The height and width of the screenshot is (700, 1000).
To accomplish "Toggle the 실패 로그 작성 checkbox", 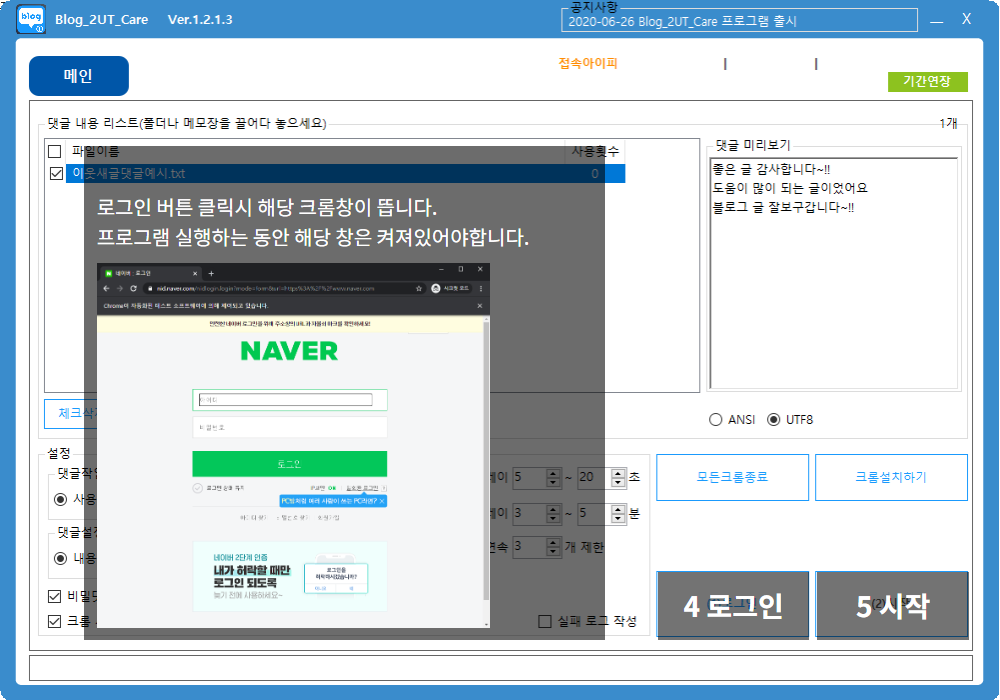I will 545,621.
